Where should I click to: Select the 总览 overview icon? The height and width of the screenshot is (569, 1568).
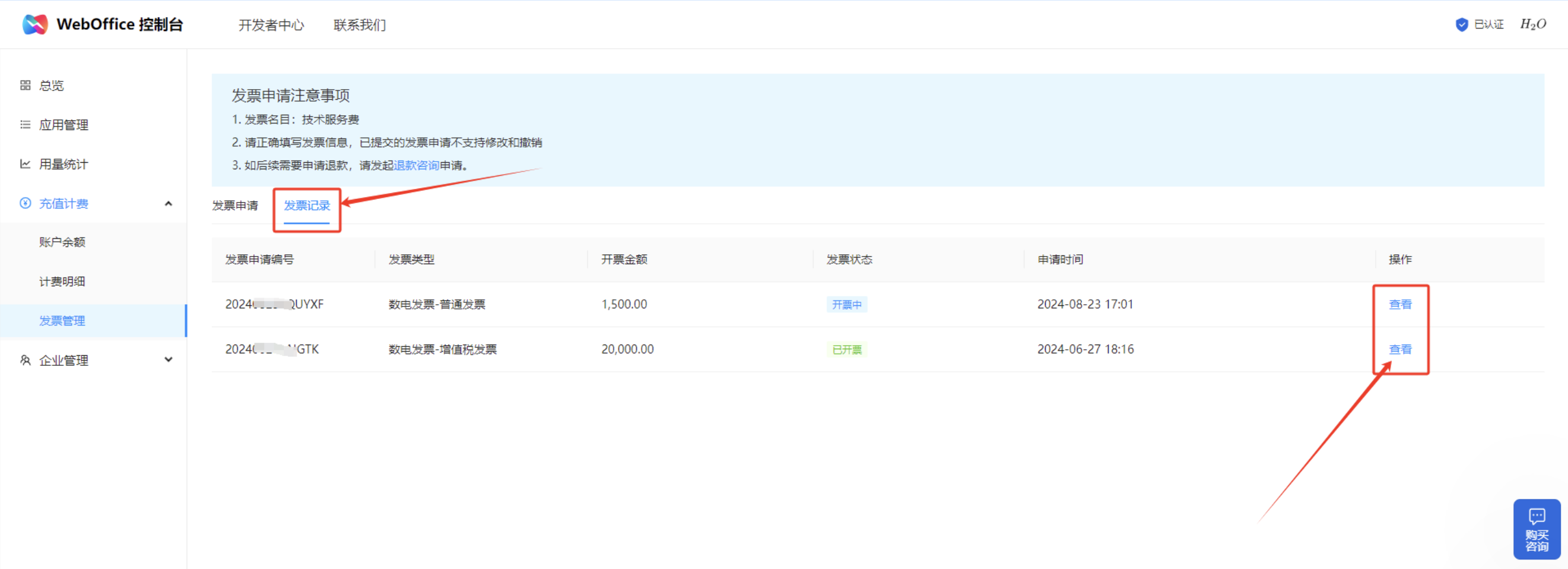point(25,86)
